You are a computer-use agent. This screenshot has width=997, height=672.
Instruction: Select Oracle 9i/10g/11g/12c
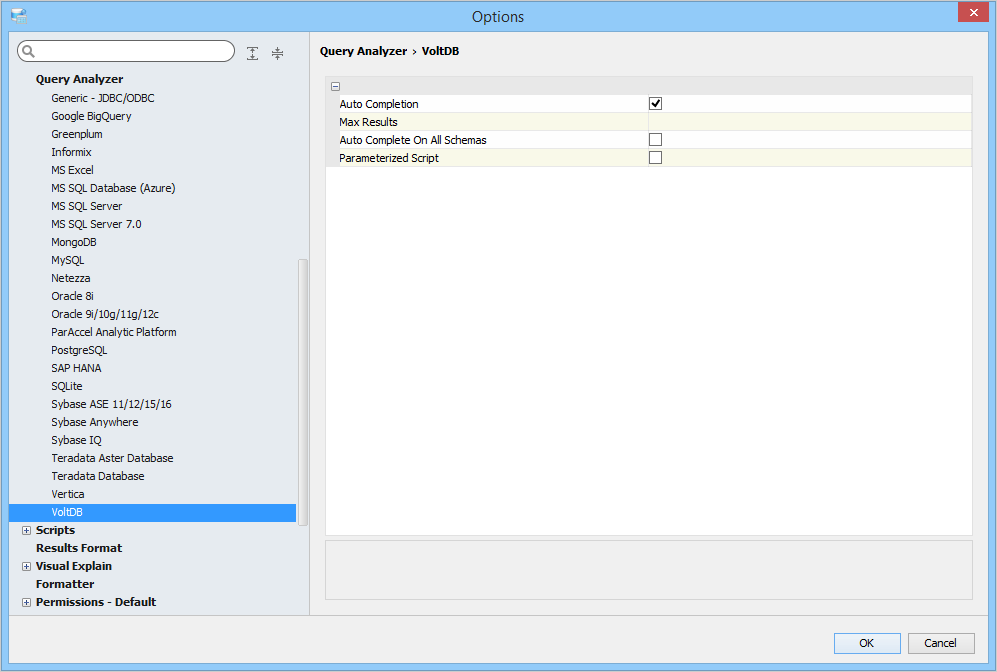105,314
